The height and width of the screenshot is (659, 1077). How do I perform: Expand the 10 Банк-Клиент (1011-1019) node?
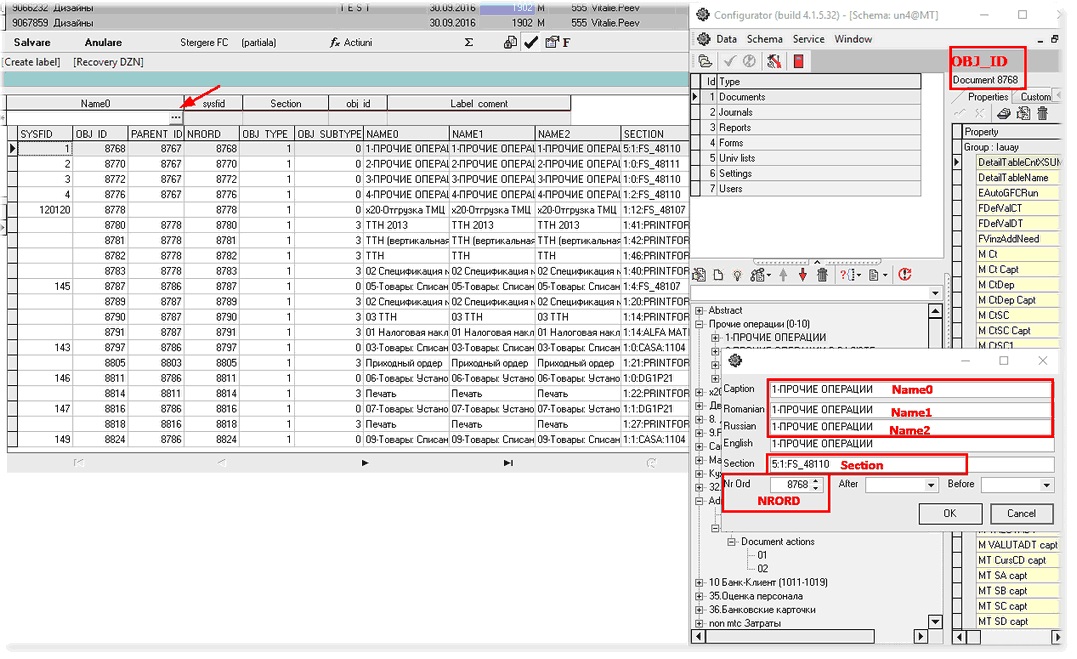coord(699,583)
